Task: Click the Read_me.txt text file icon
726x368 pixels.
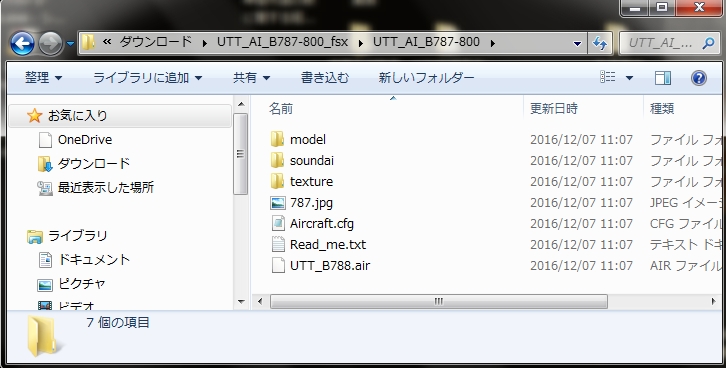Action: tap(278, 244)
